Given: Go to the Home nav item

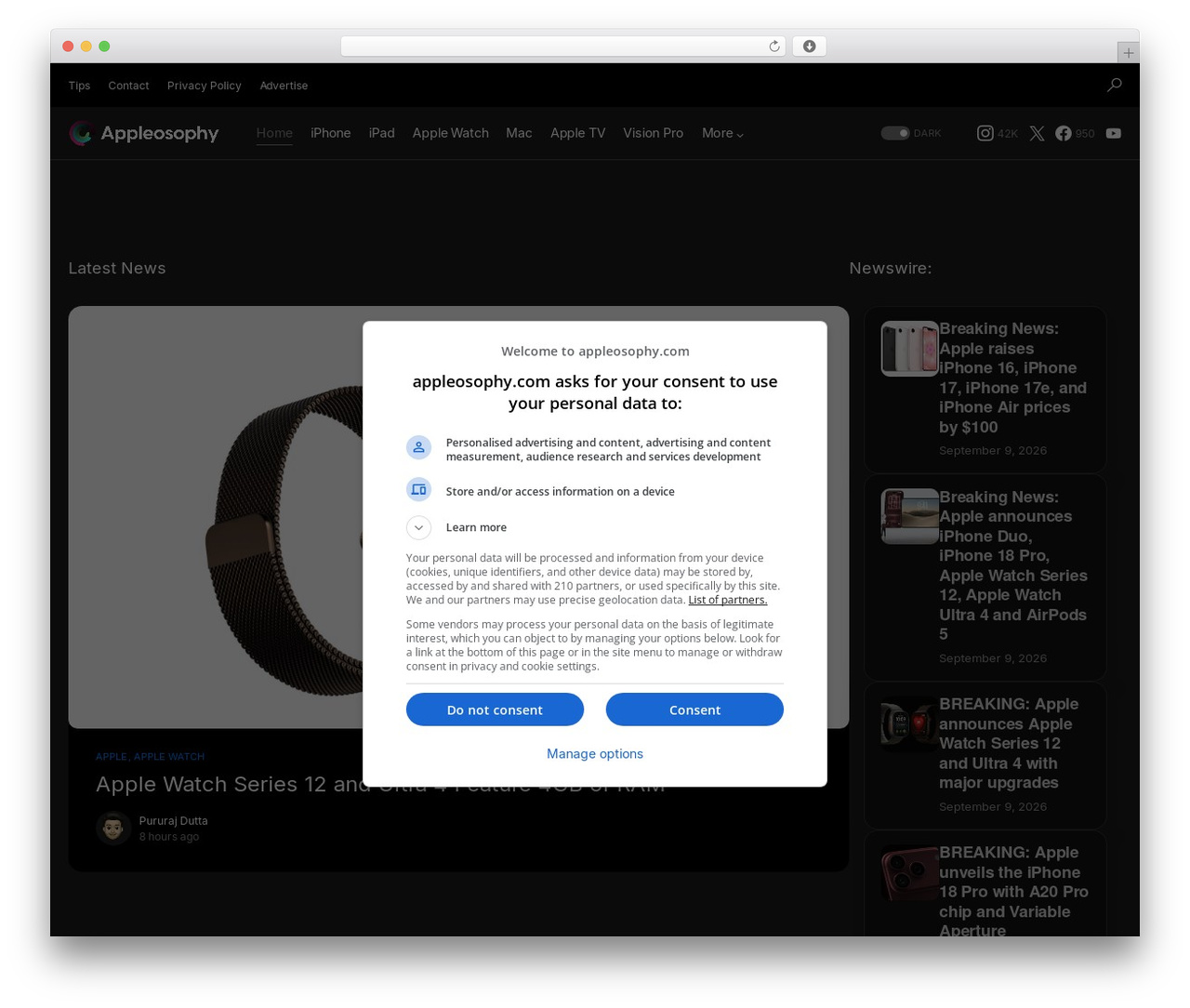Looking at the screenshot, I should [x=274, y=133].
